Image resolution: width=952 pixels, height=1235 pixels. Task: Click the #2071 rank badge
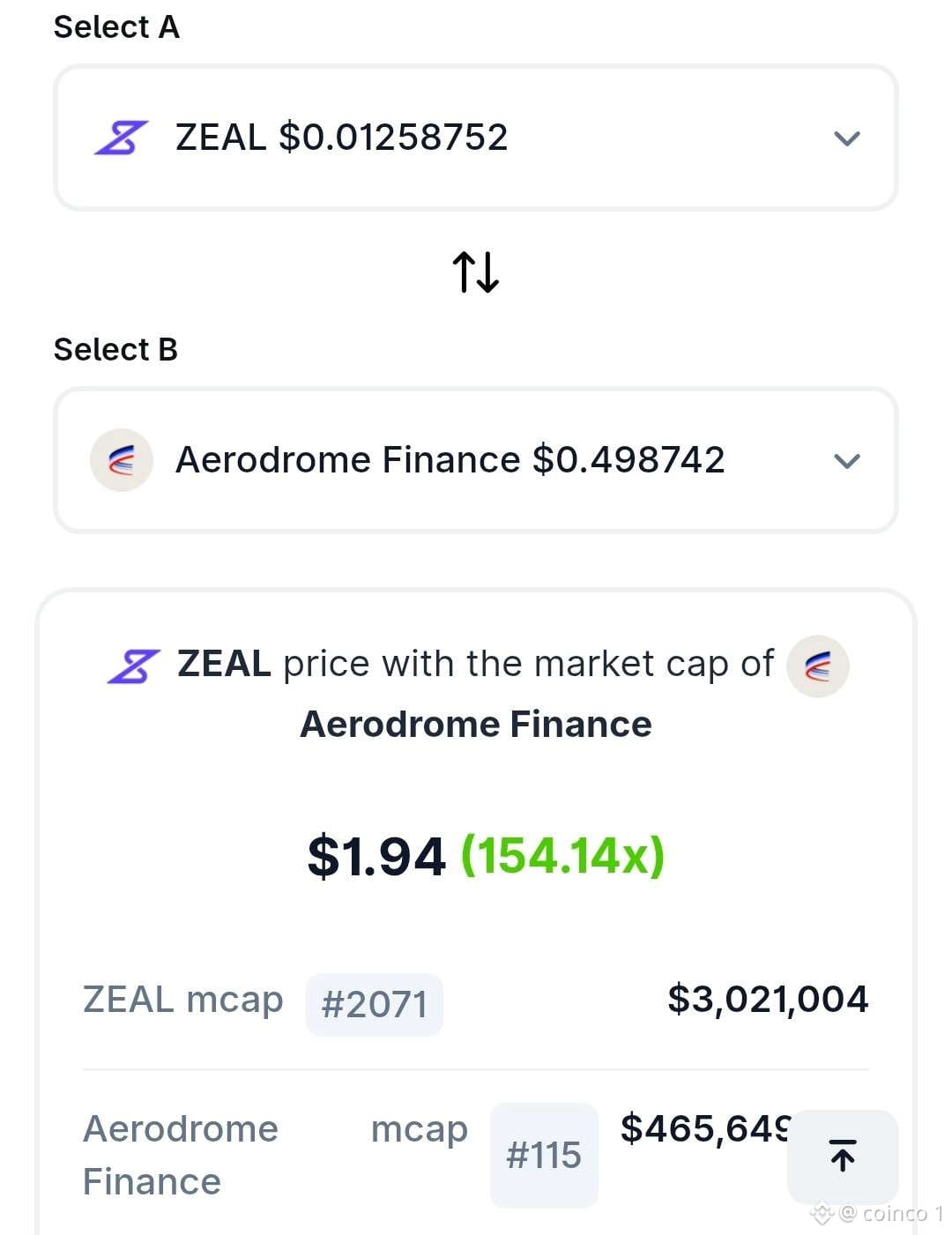[375, 1004]
